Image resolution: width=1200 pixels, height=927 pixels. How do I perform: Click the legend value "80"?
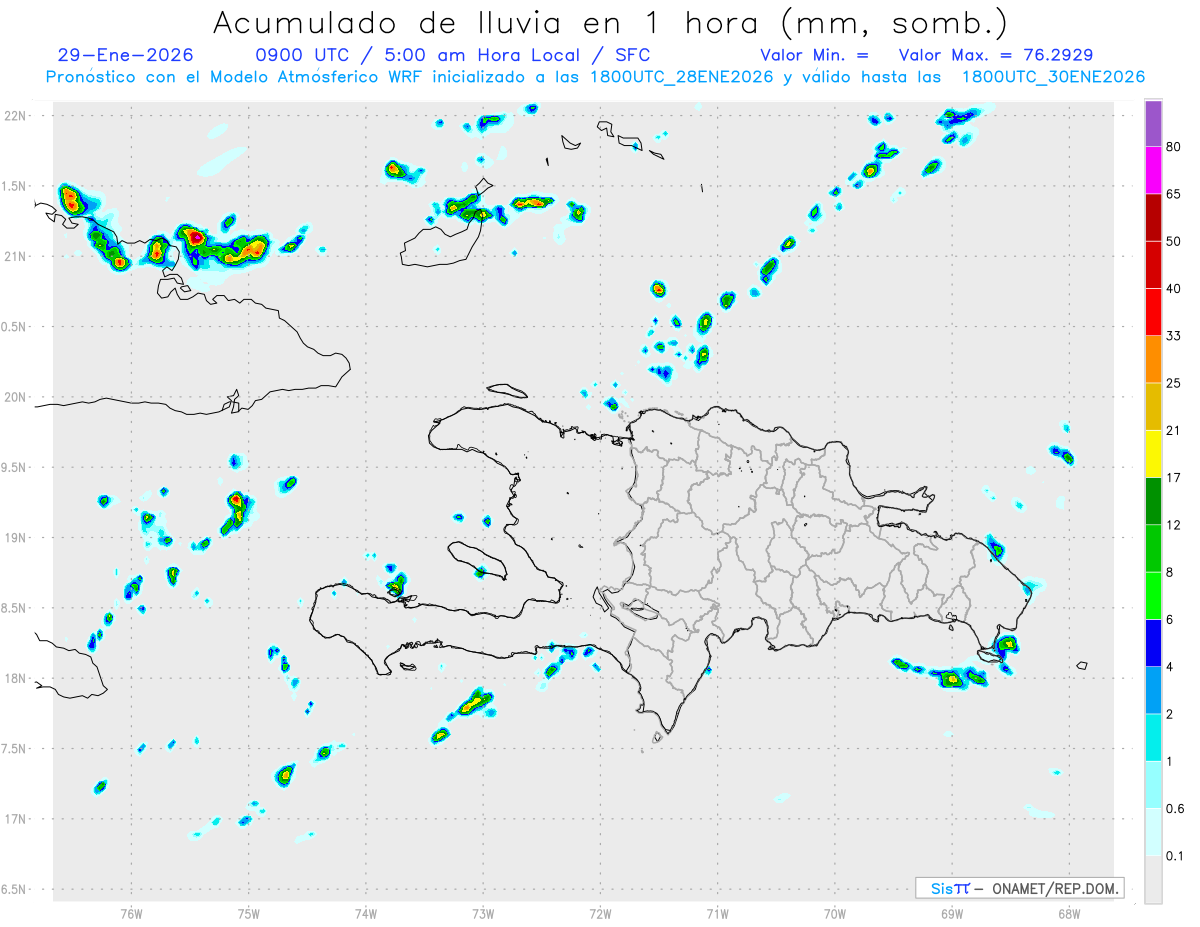click(x=1174, y=147)
